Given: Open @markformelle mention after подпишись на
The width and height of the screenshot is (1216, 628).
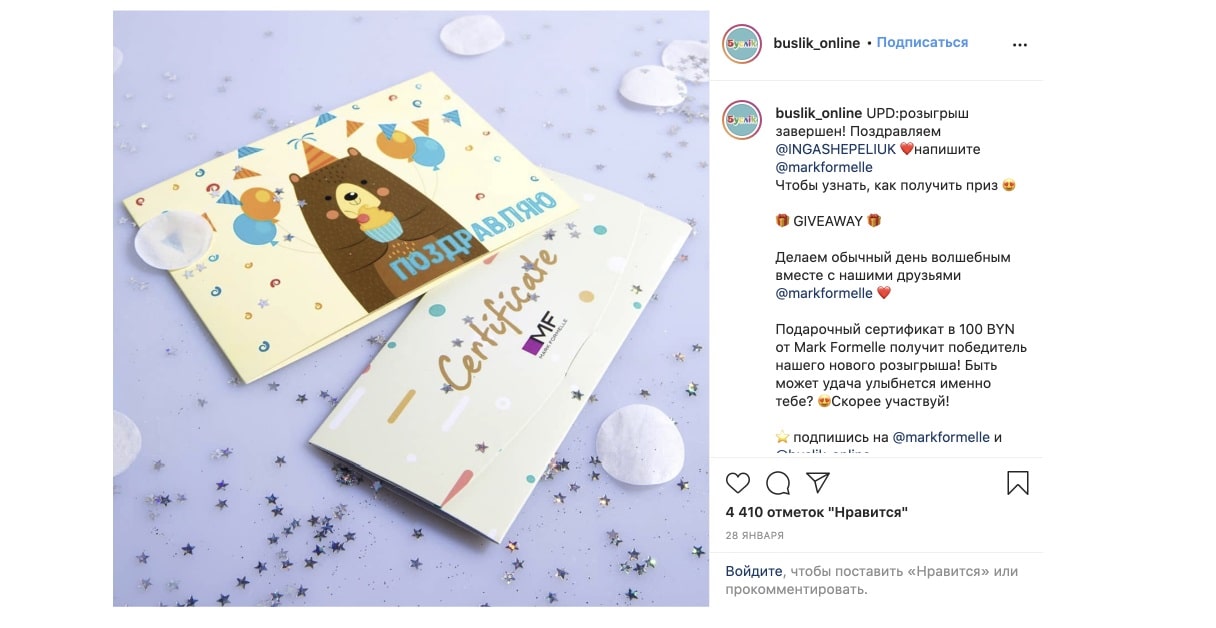Looking at the screenshot, I should (941, 437).
